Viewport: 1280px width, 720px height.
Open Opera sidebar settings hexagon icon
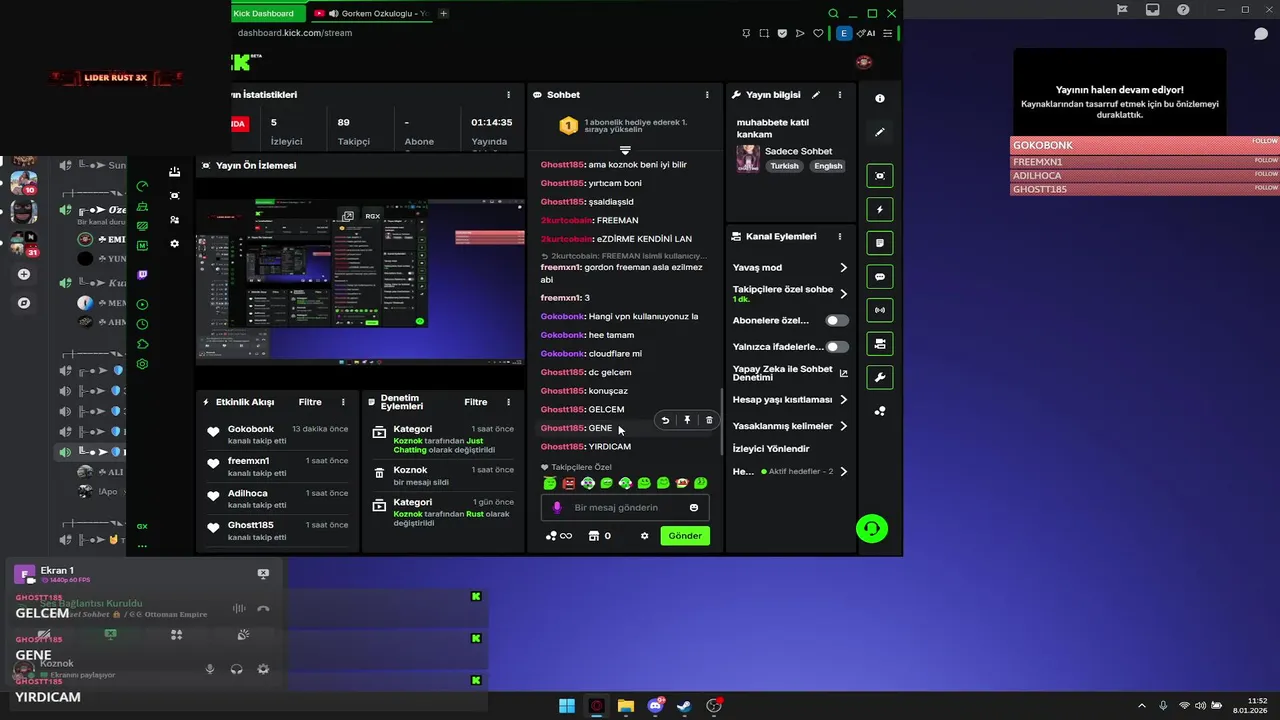[142, 364]
